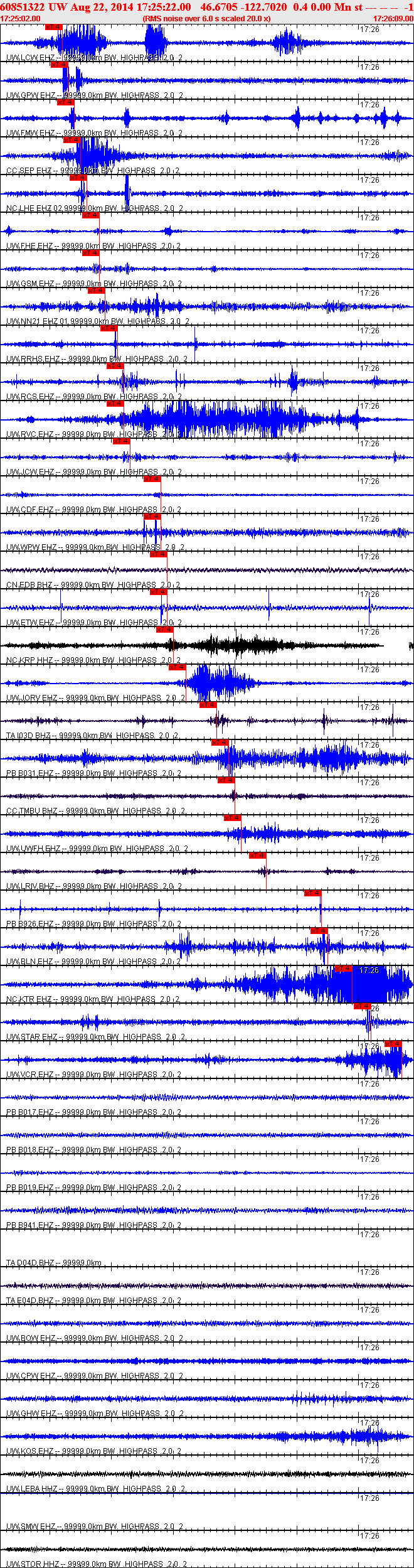Select the VCR EHZ station label

click(93, 1075)
